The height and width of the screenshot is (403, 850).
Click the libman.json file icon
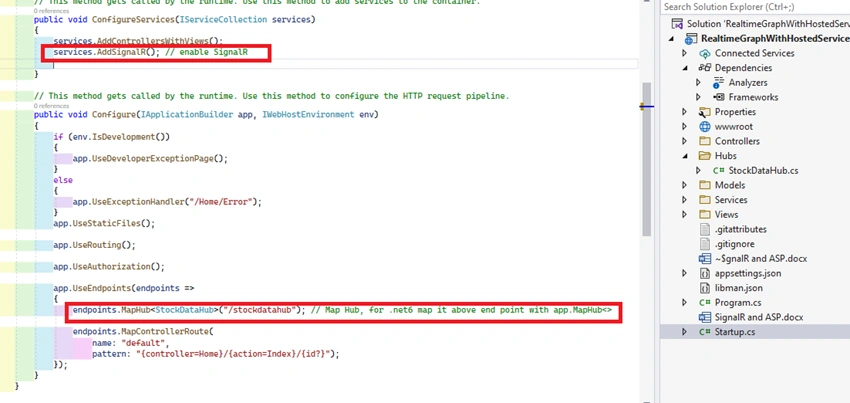[x=705, y=287]
